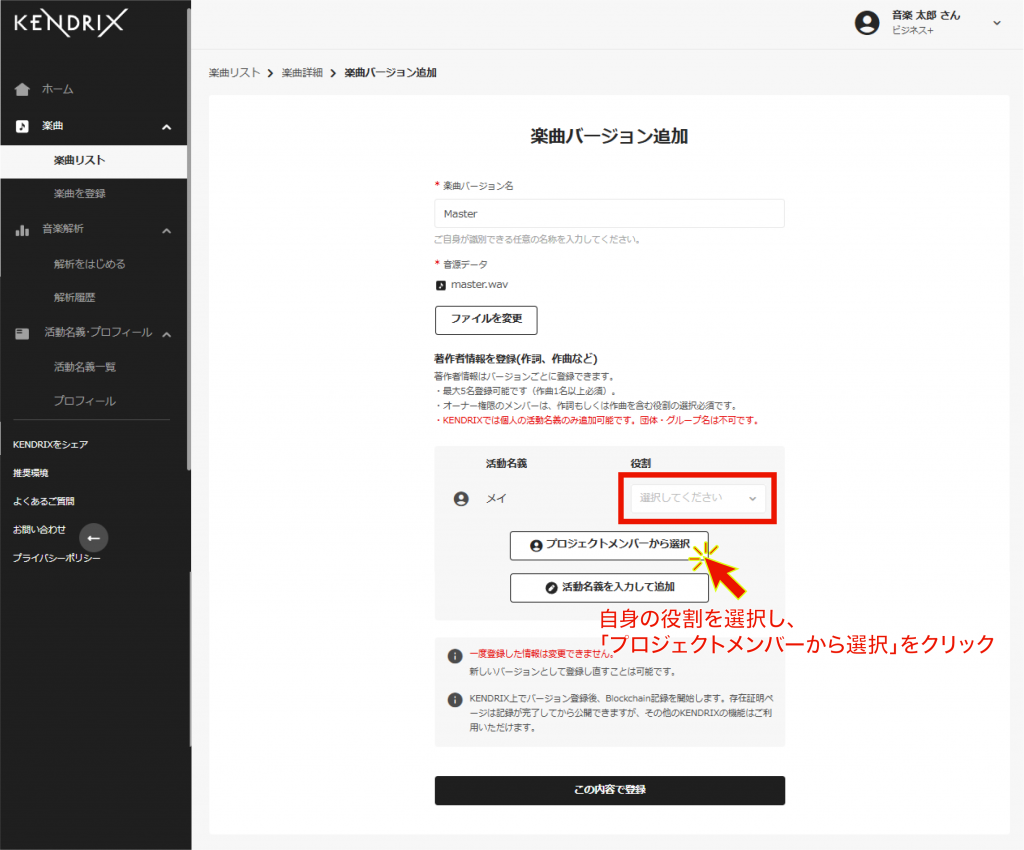Click プロジェクトメンバーから選択 button
The height and width of the screenshot is (850, 1024).
pos(608,545)
